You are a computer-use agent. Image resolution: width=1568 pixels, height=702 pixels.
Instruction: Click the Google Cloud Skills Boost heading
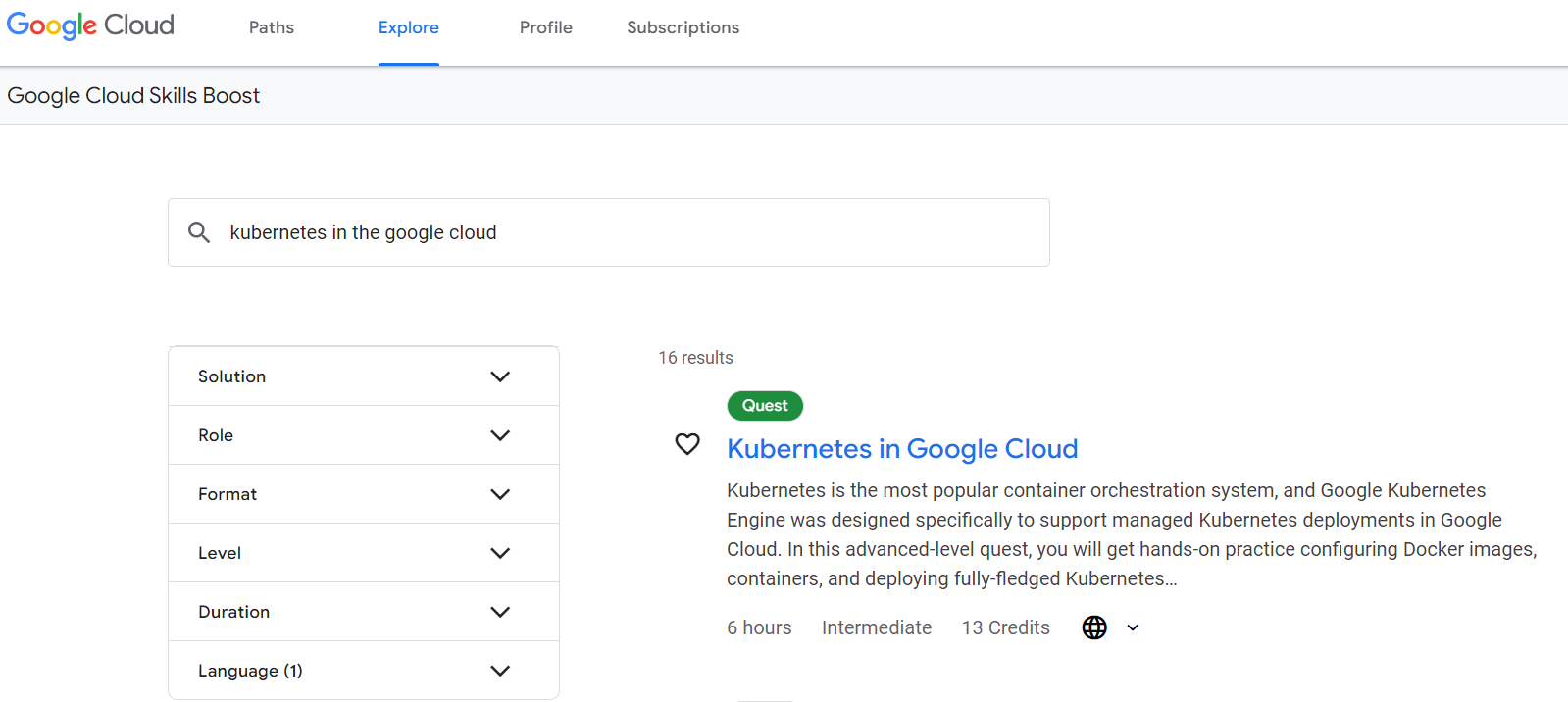click(x=133, y=96)
